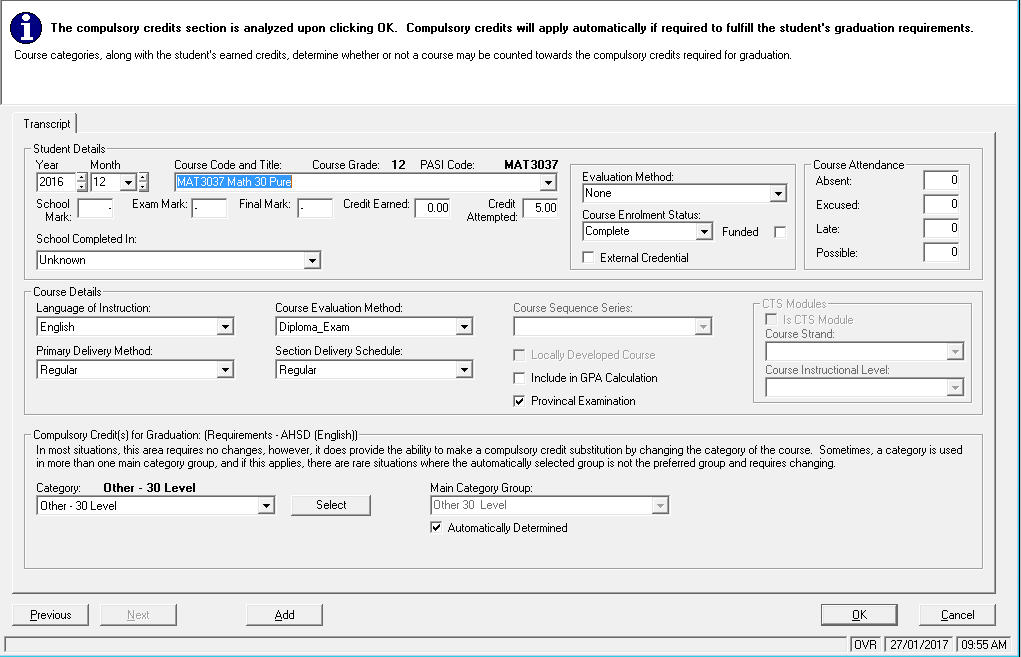Enable the External Credential checkbox
This screenshot has width=1021, height=657.
click(x=588, y=258)
